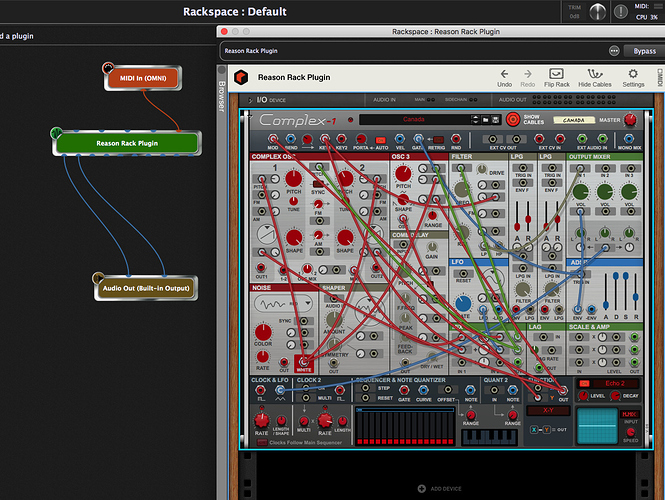This screenshot has height=500, width=665.
Task: Toggle Clocks Follow Main Sequencer
Action: tap(263, 442)
